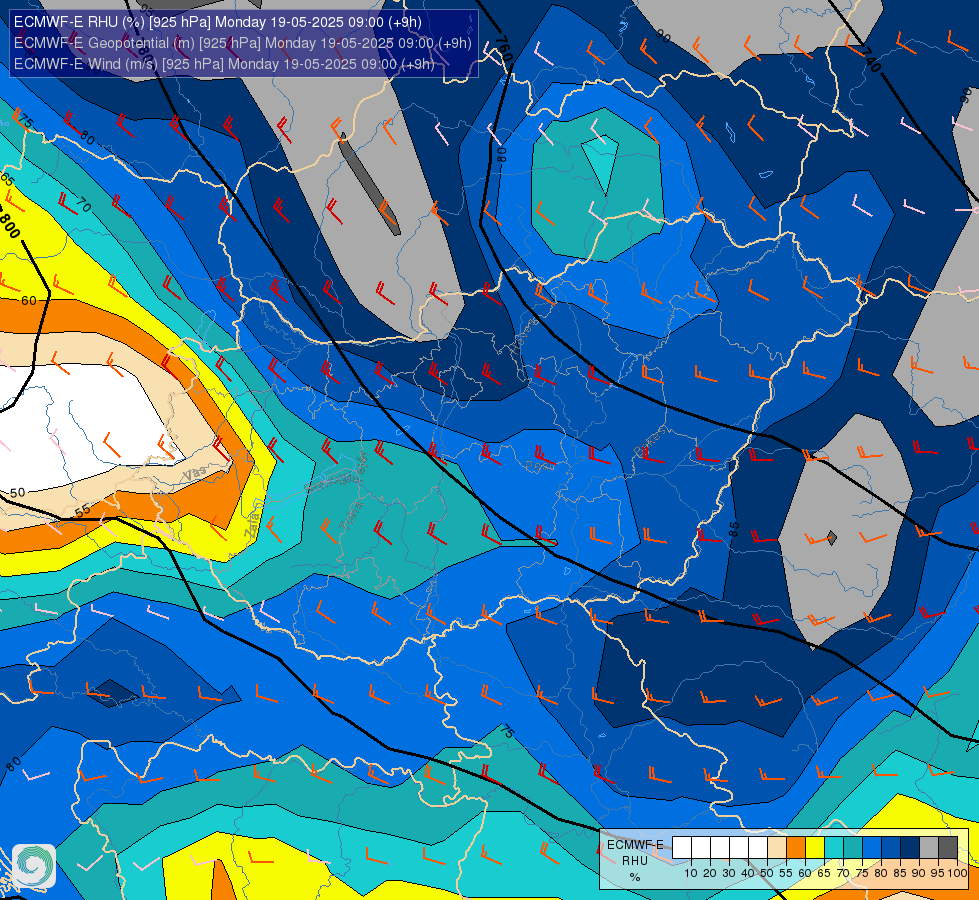Click the 'ECMWF-E Wind (m/s)' title line
The height and width of the screenshot is (900, 979).
pyautogui.click(x=224, y=64)
